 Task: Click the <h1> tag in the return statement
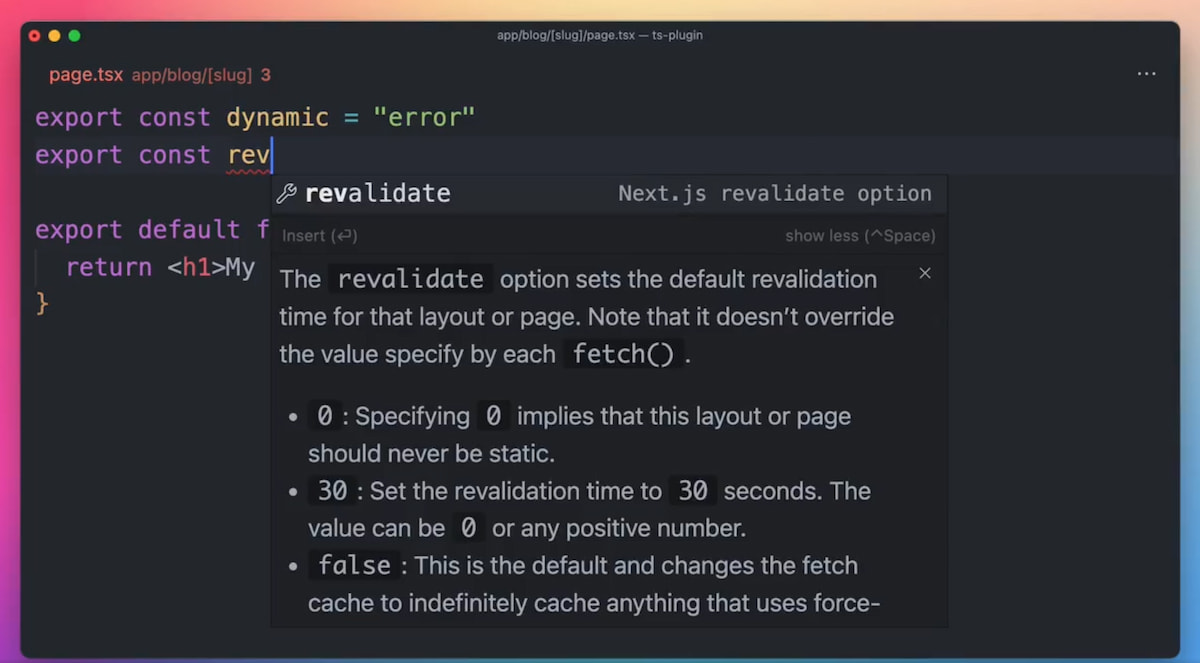click(x=197, y=268)
